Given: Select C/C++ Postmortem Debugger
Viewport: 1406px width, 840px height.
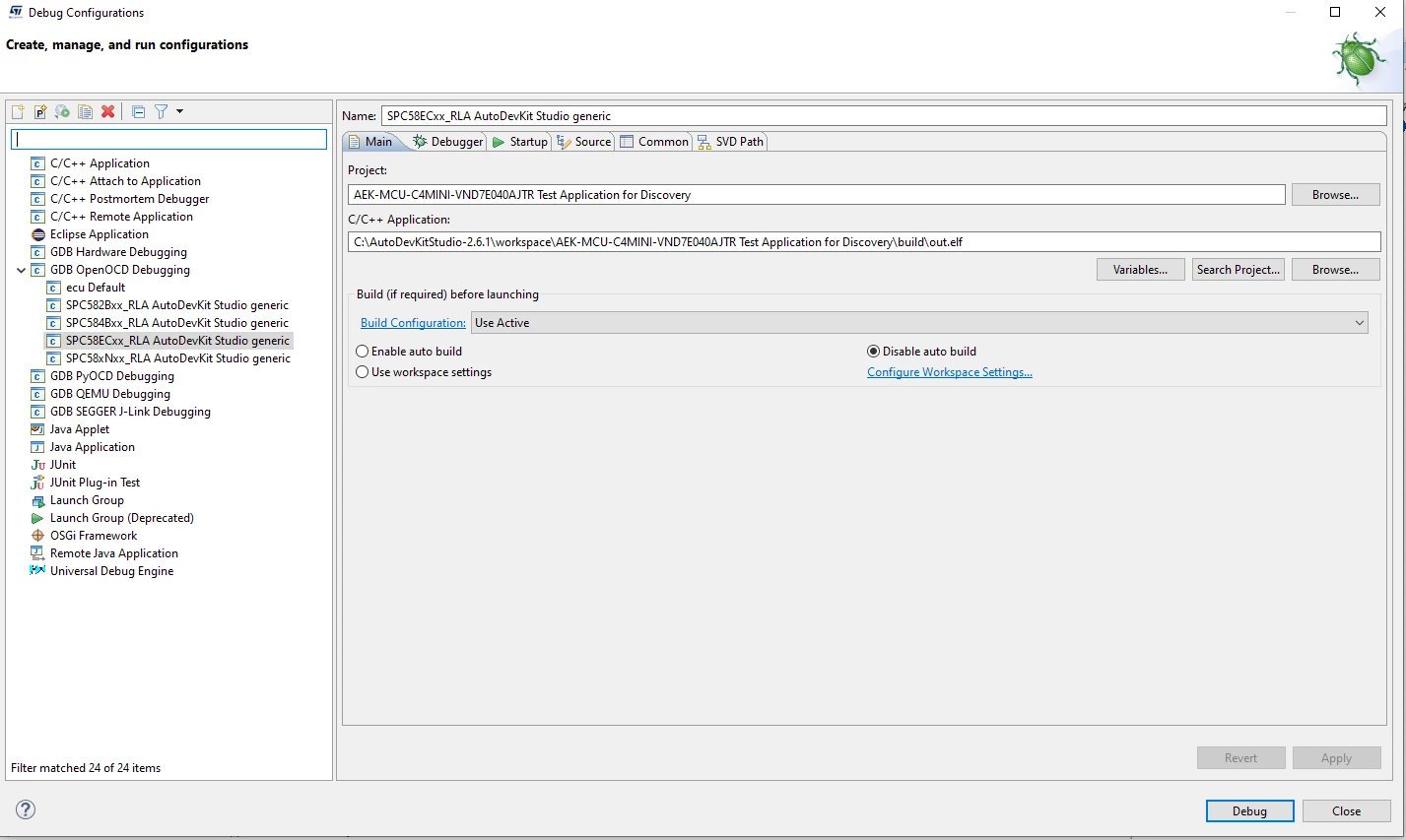Looking at the screenshot, I should [129, 199].
